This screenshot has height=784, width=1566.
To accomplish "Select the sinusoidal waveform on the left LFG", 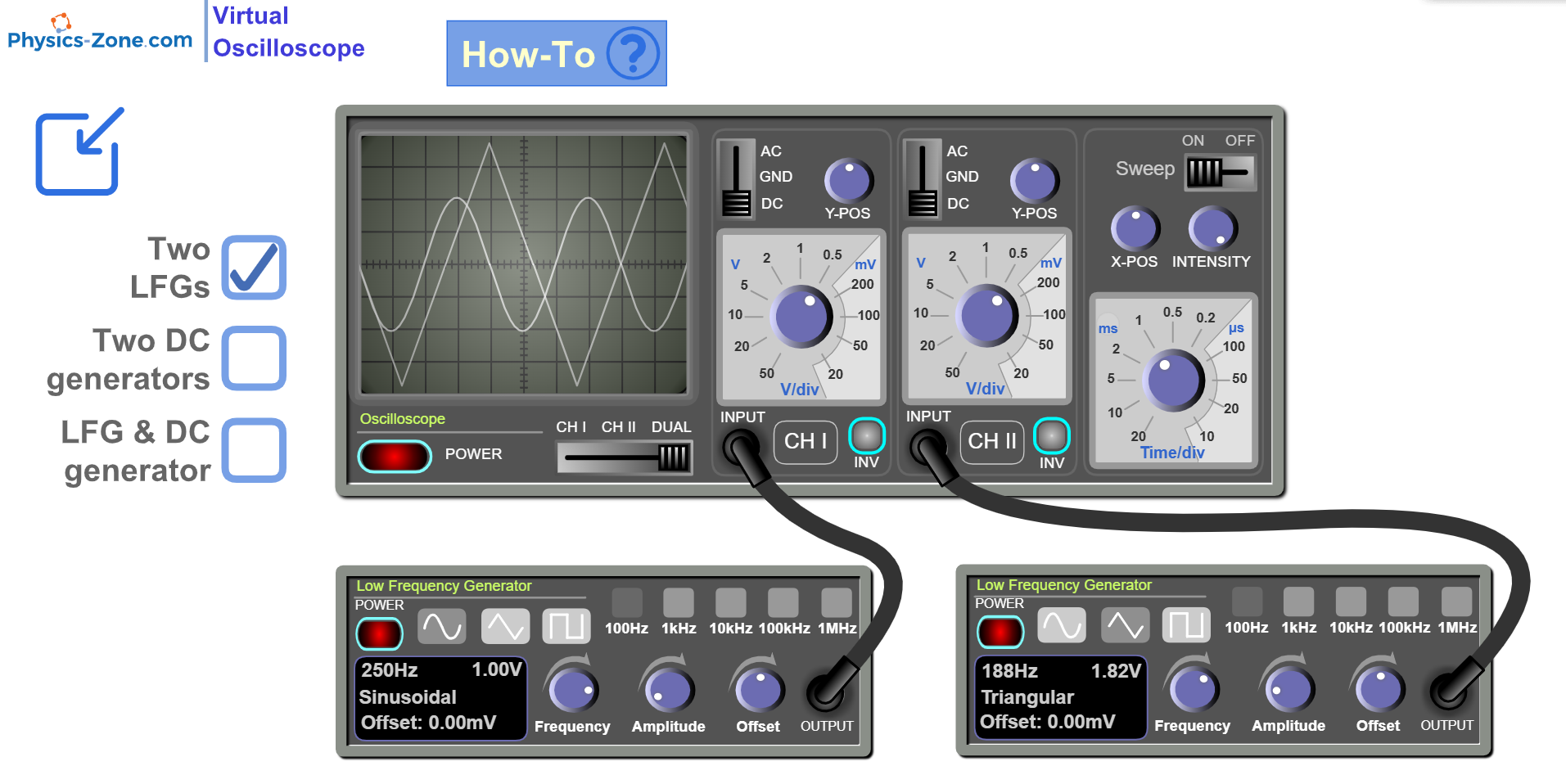I will click(441, 625).
